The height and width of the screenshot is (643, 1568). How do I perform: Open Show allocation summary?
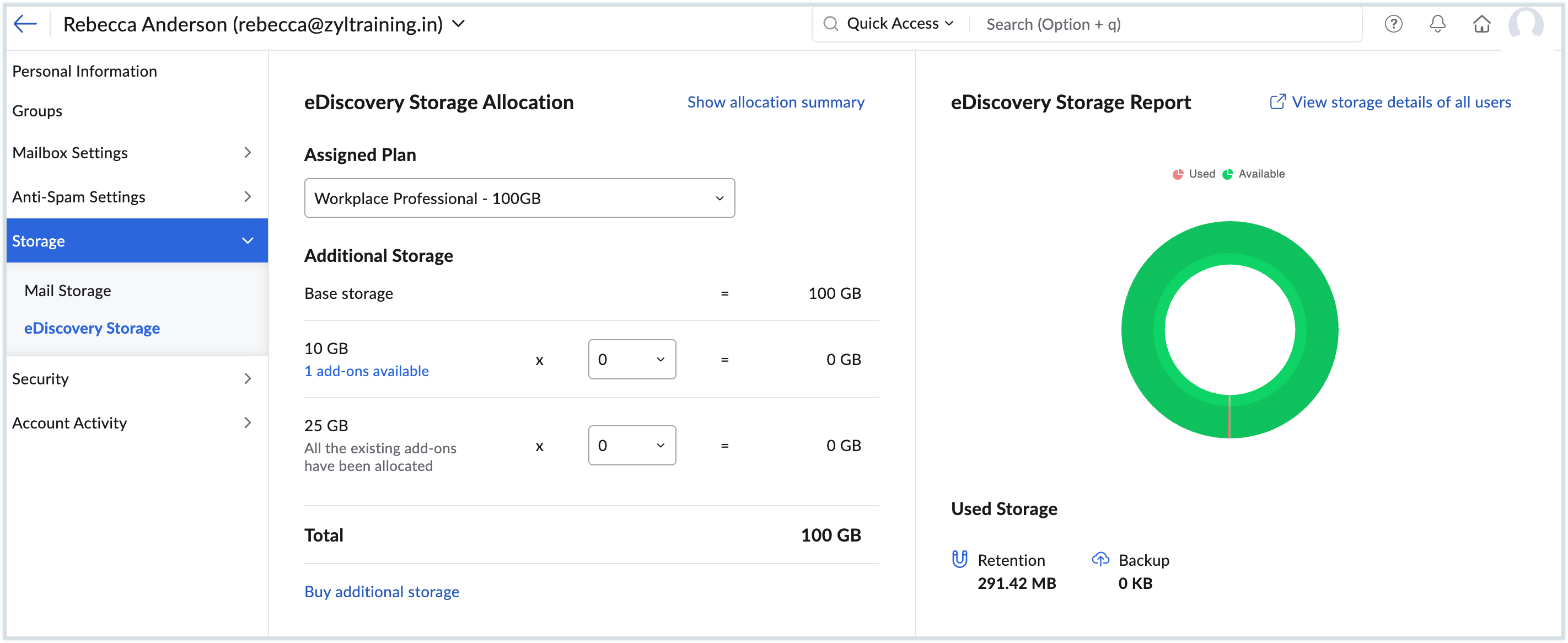tap(776, 101)
